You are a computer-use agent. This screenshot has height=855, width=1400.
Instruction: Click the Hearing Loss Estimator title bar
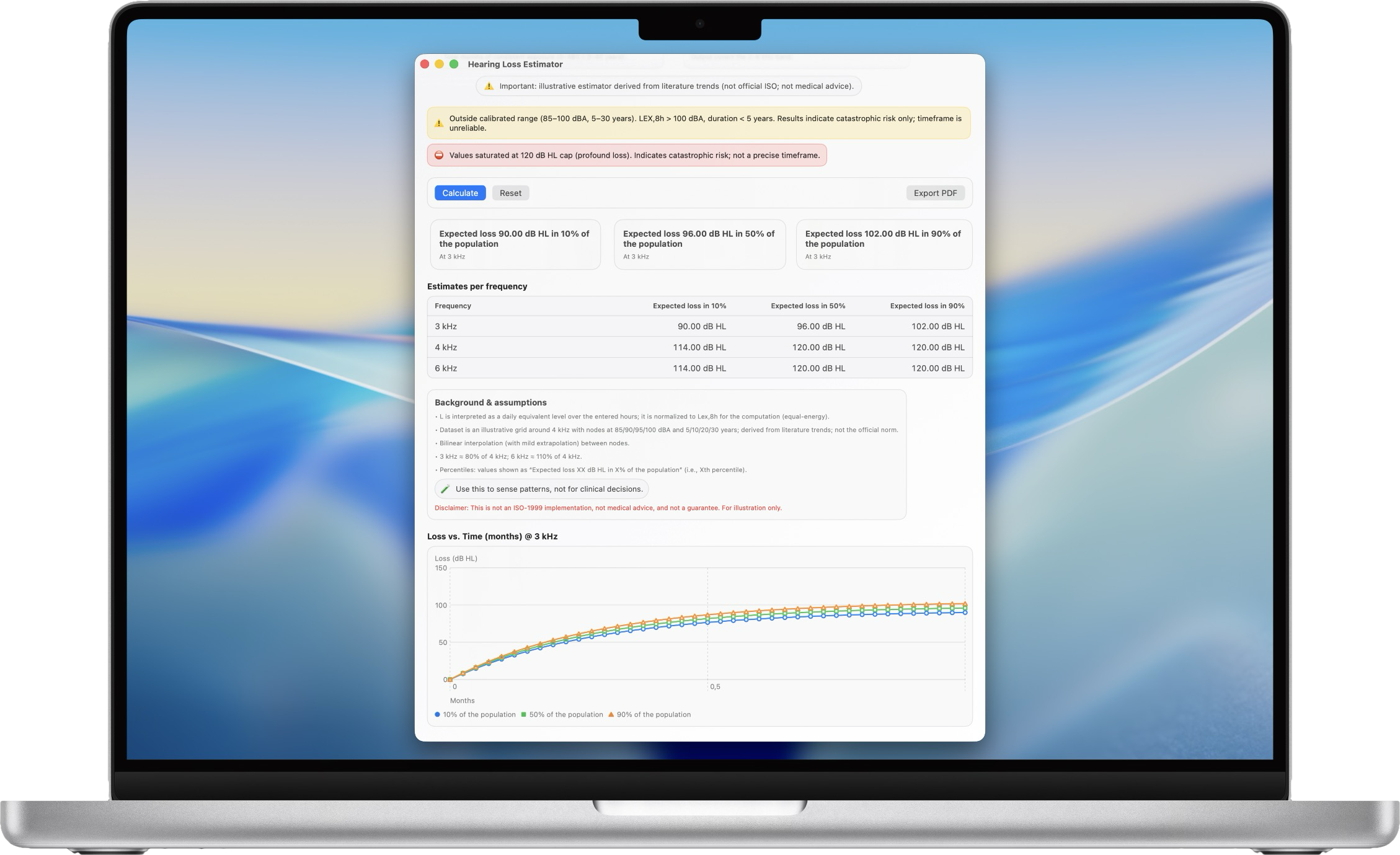[x=516, y=64]
